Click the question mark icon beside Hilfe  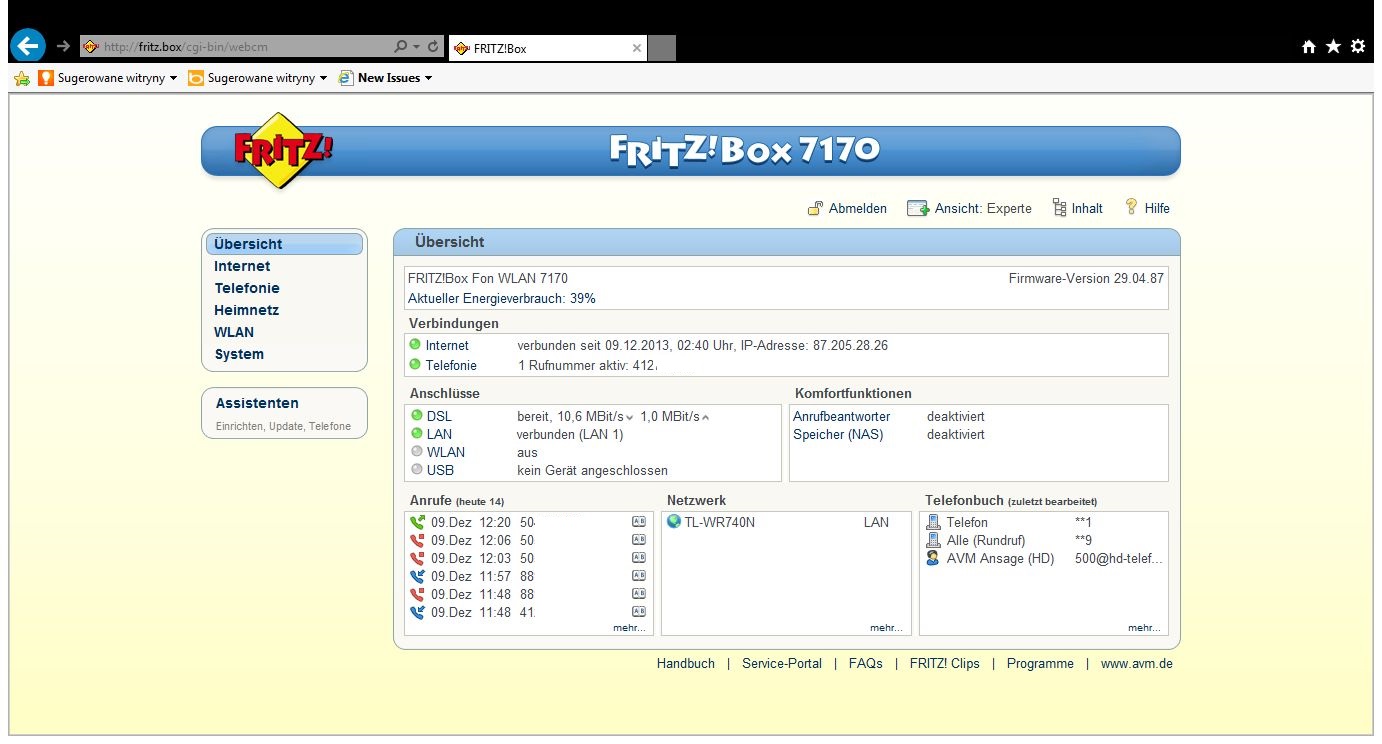pos(1132,207)
